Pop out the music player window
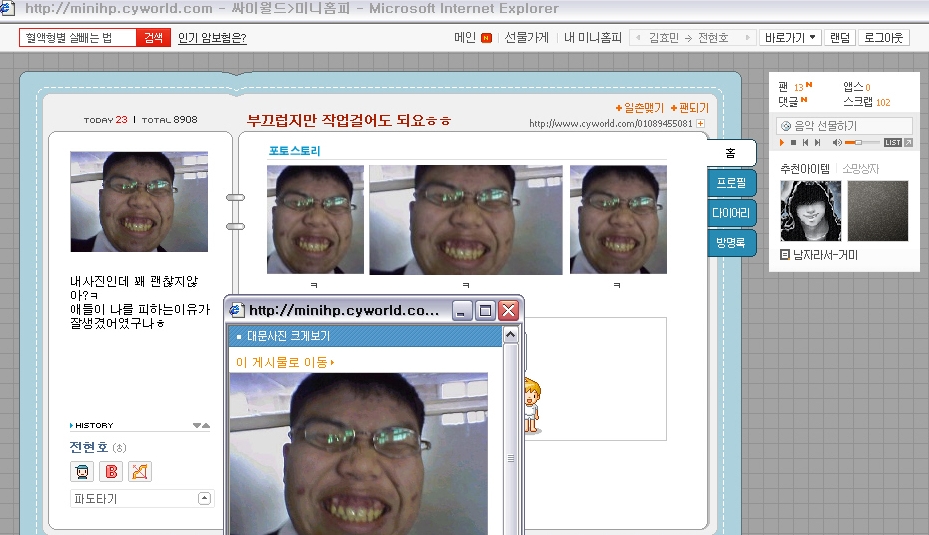 (908, 143)
